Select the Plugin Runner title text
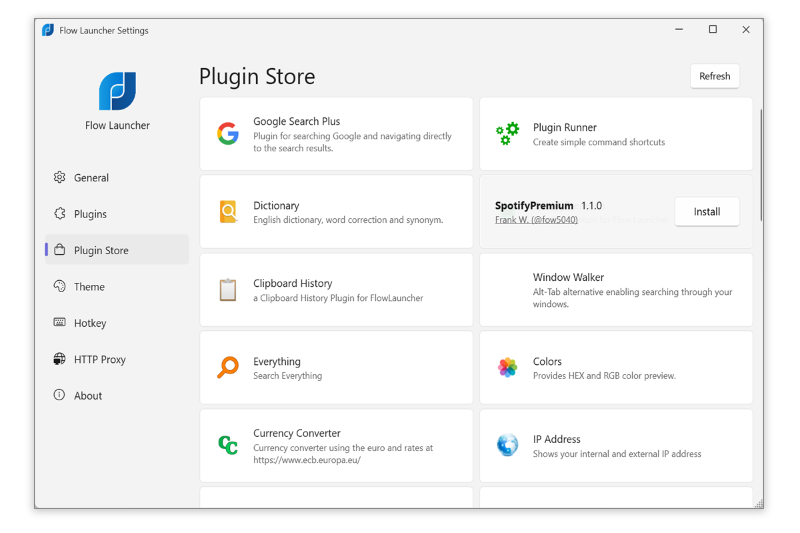The width and height of the screenshot is (800, 533). (x=564, y=128)
